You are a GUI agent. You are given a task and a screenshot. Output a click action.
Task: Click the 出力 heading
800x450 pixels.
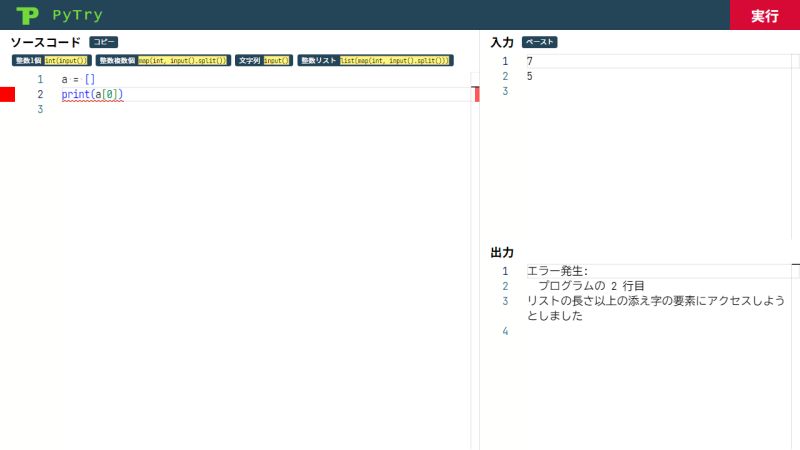tap(502, 252)
